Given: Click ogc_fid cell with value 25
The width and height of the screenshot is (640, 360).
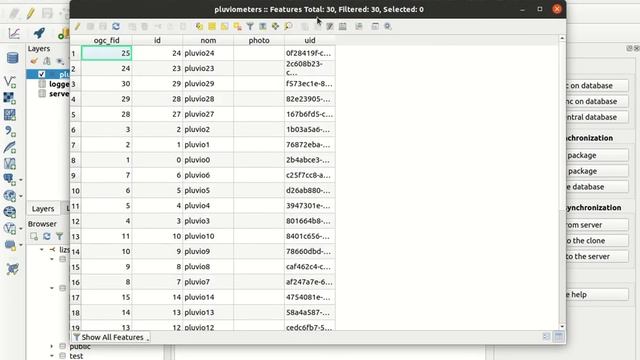Looking at the screenshot, I should [x=107, y=53].
